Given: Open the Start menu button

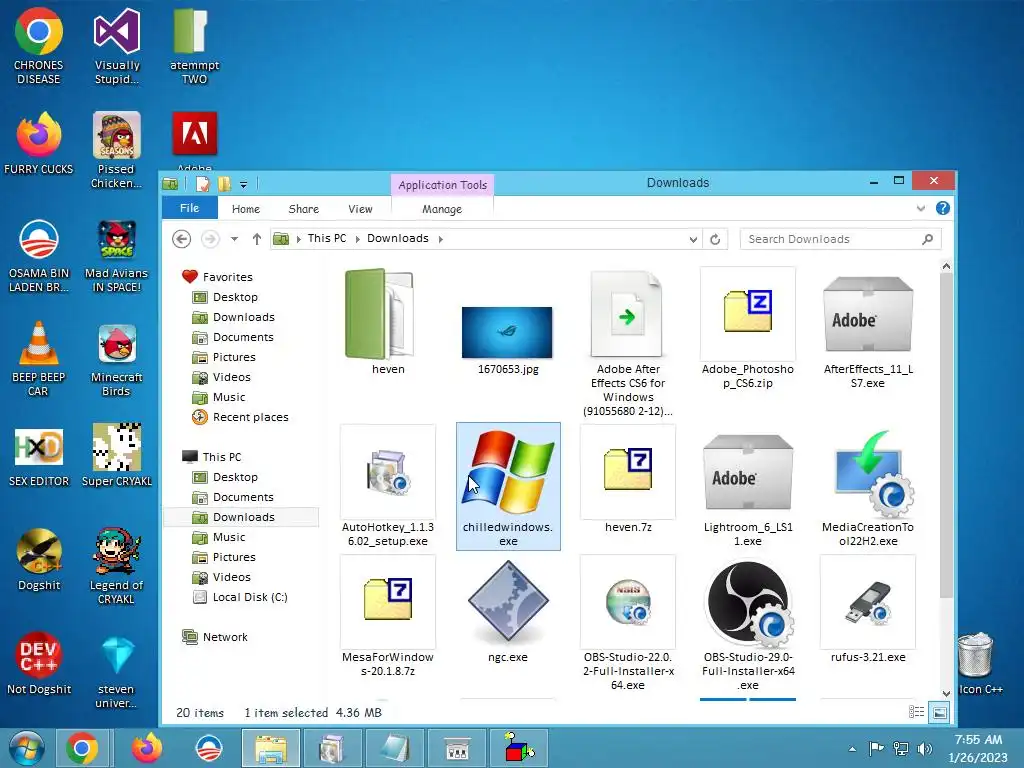Looking at the screenshot, I should (26, 748).
